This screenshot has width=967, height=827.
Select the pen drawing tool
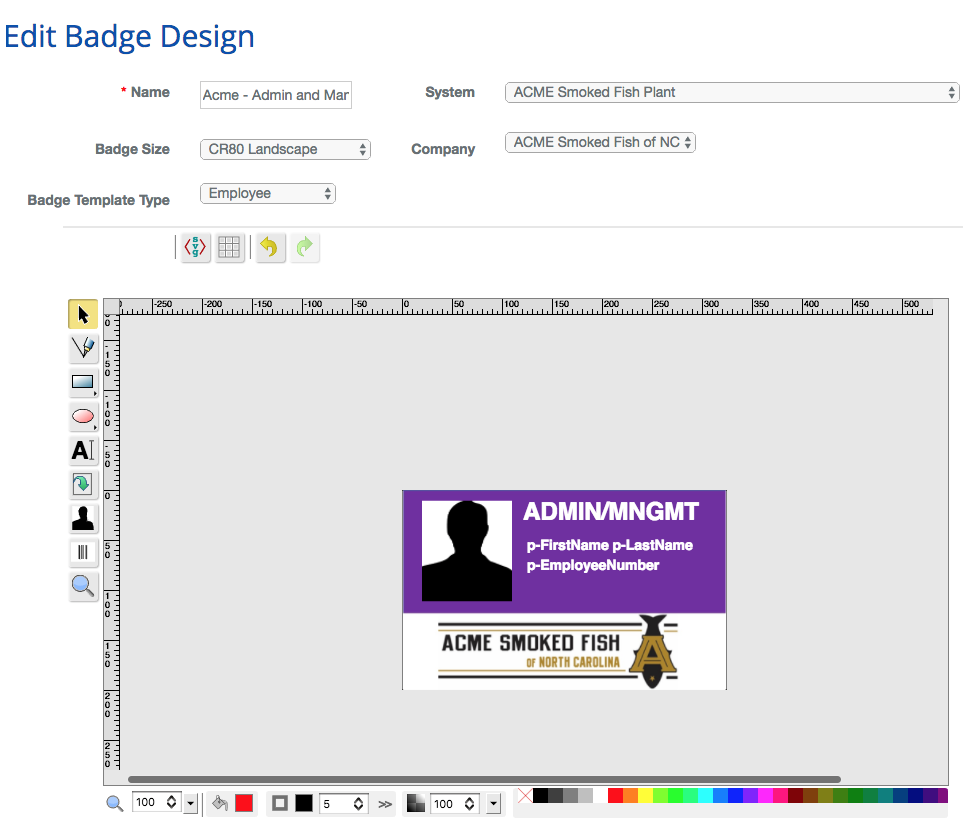click(83, 348)
